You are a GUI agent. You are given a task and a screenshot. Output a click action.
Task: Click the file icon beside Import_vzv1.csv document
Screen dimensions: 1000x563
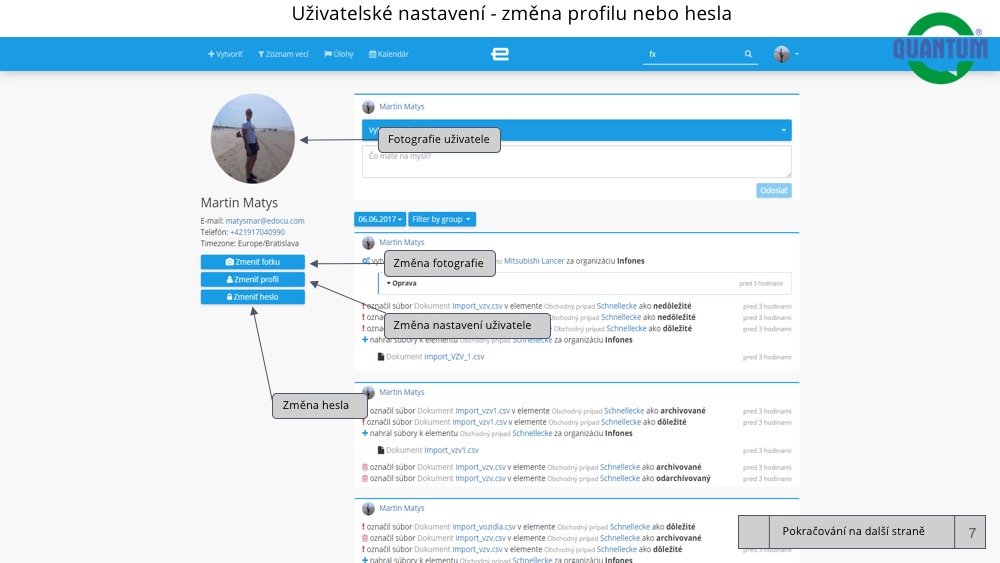coord(381,450)
